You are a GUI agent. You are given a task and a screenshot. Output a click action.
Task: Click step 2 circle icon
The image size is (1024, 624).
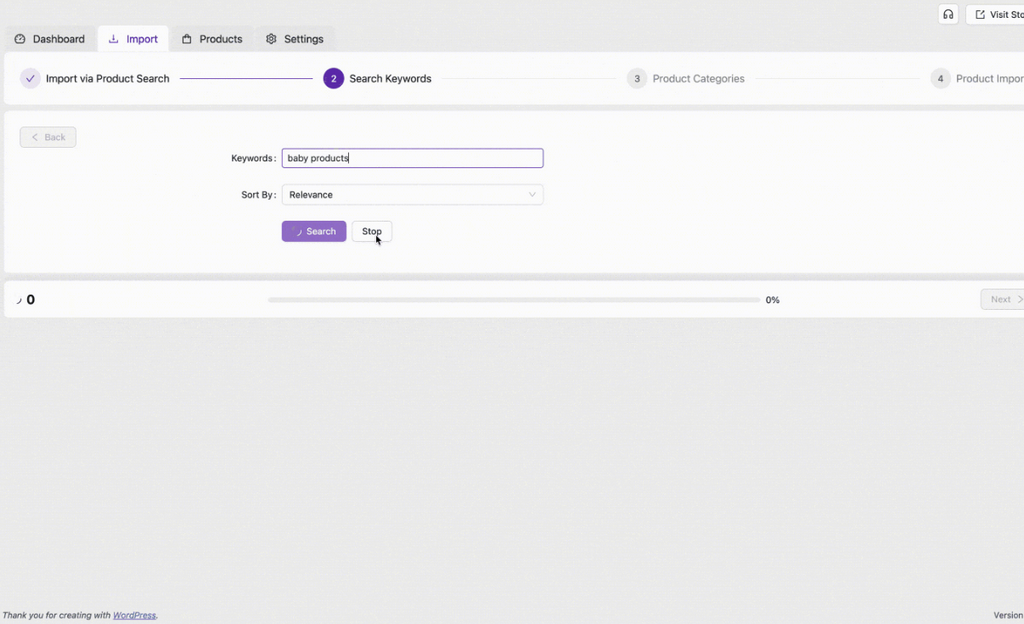[x=334, y=78]
